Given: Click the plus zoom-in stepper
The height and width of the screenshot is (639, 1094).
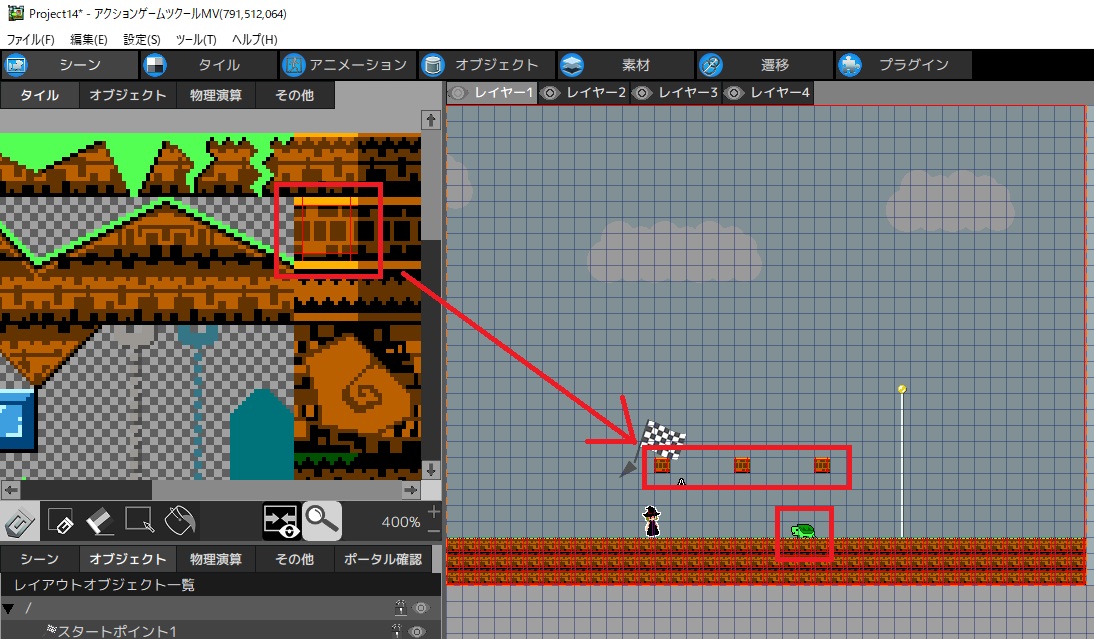Looking at the screenshot, I should point(434,511).
